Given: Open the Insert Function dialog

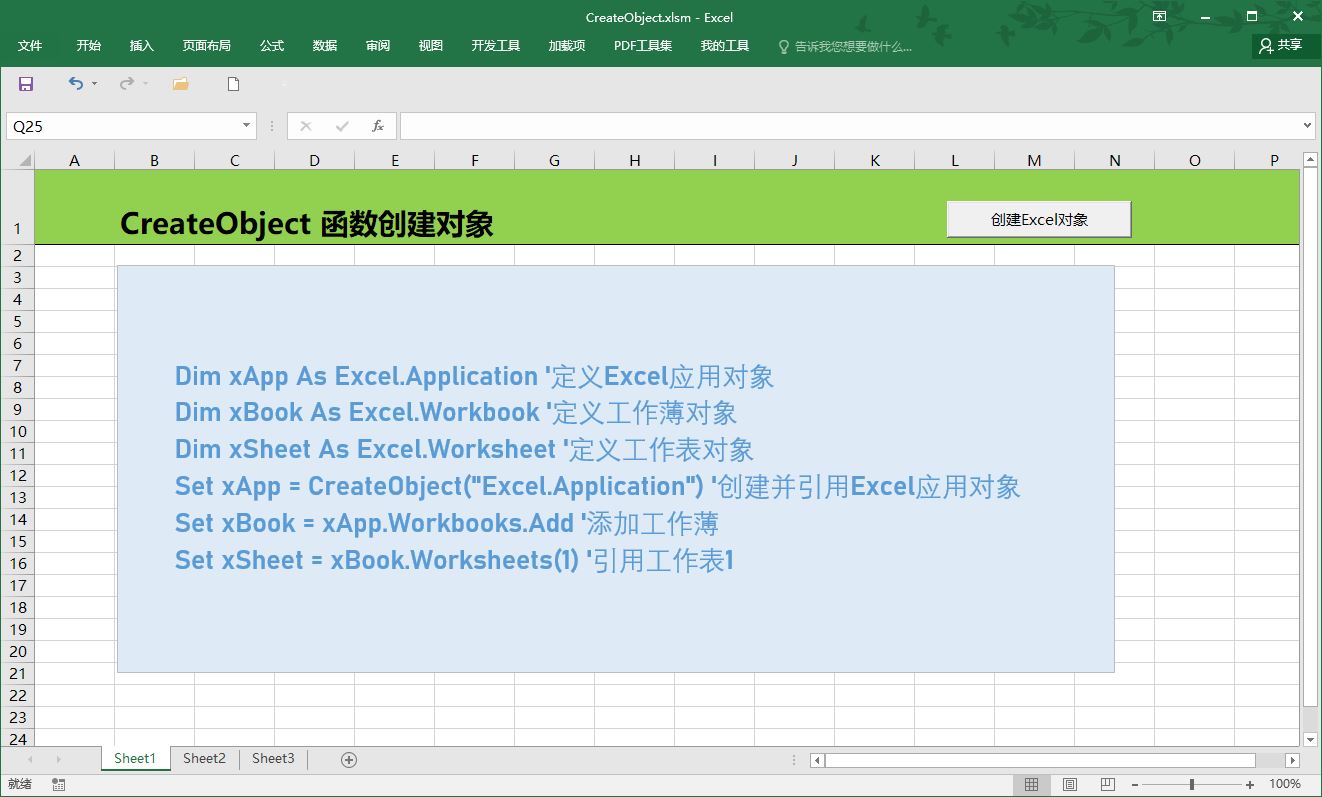Looking at the screenshot, I should click(x=377, y=125).
